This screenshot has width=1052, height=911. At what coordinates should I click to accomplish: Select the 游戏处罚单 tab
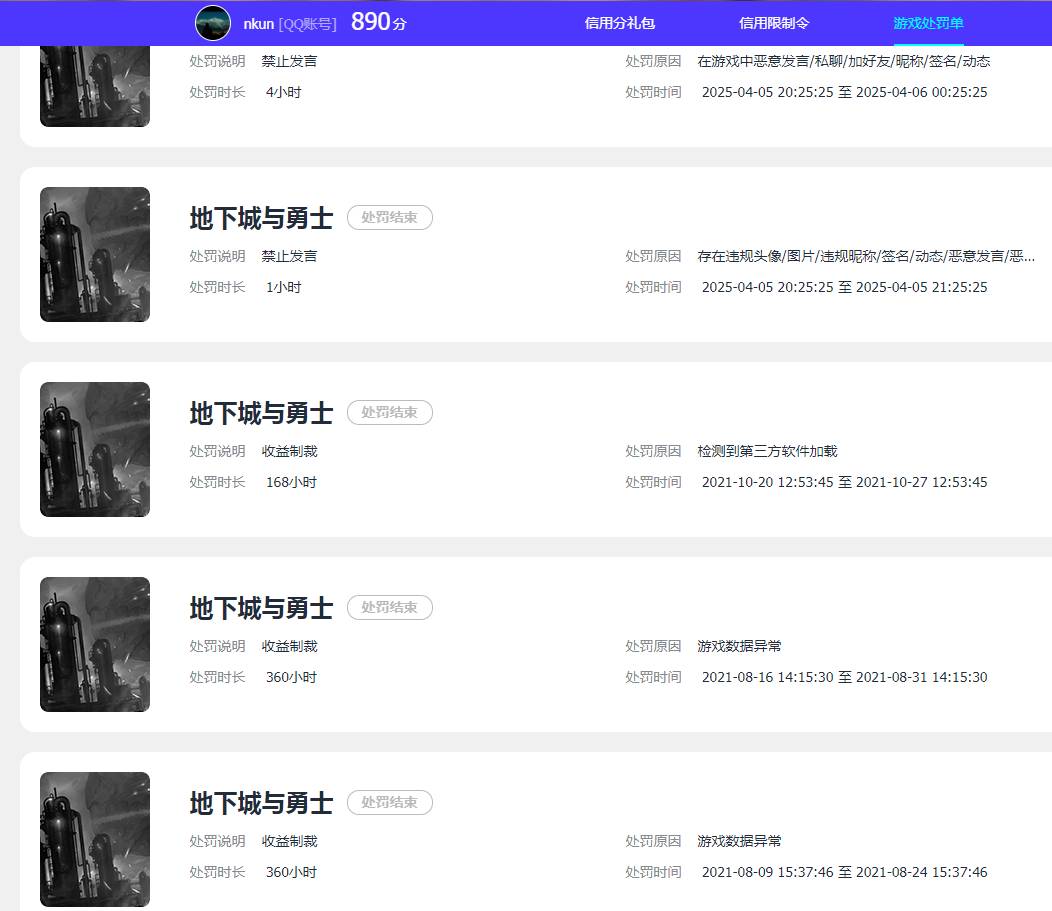(928, 23)
